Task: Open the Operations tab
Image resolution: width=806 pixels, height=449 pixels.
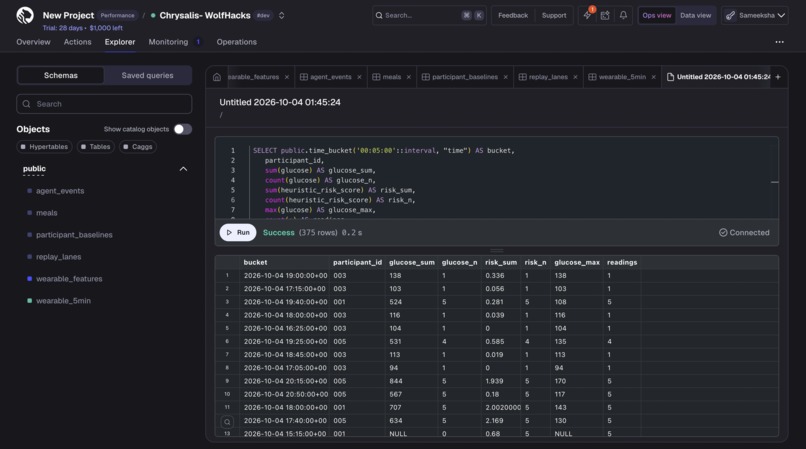Action: pos(236,42)
